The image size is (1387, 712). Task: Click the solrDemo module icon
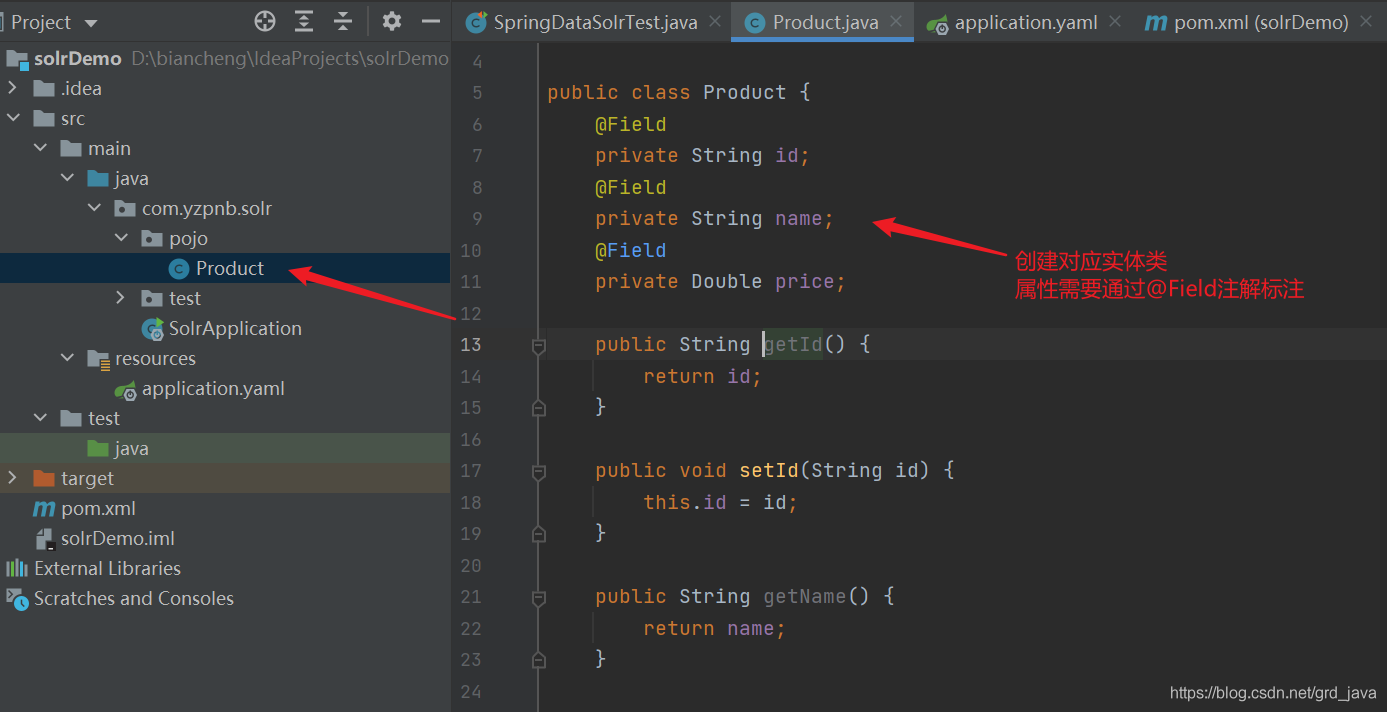[17, 58]
